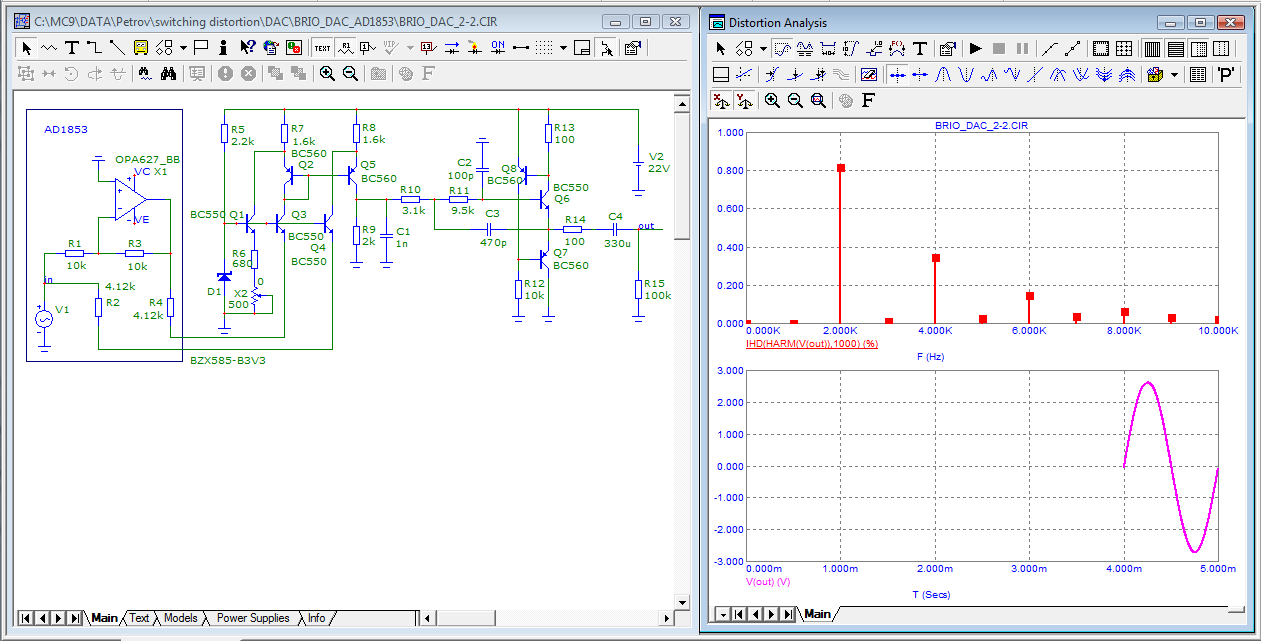This screenshot has width=1261, height=641.
Task: Click the binoculars Find icon
Action: pyautogui.click(x=169, y=73)
